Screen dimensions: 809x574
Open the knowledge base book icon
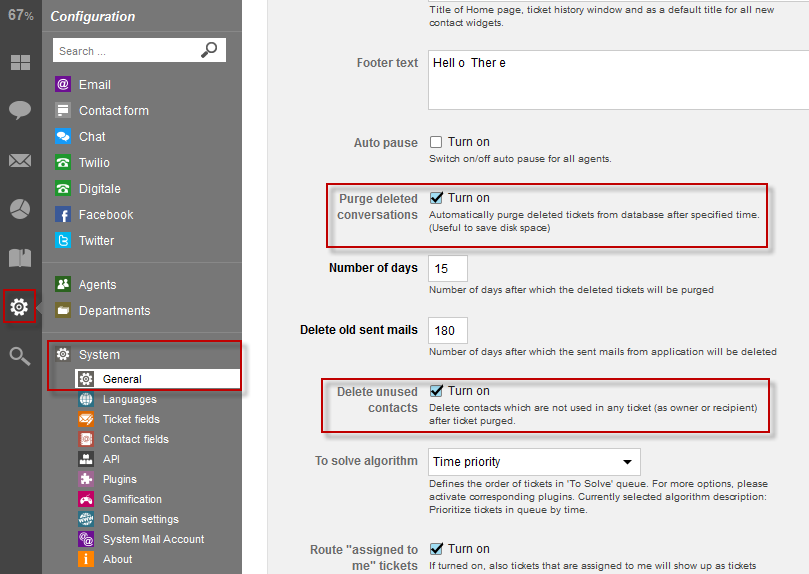pos(20,258)
